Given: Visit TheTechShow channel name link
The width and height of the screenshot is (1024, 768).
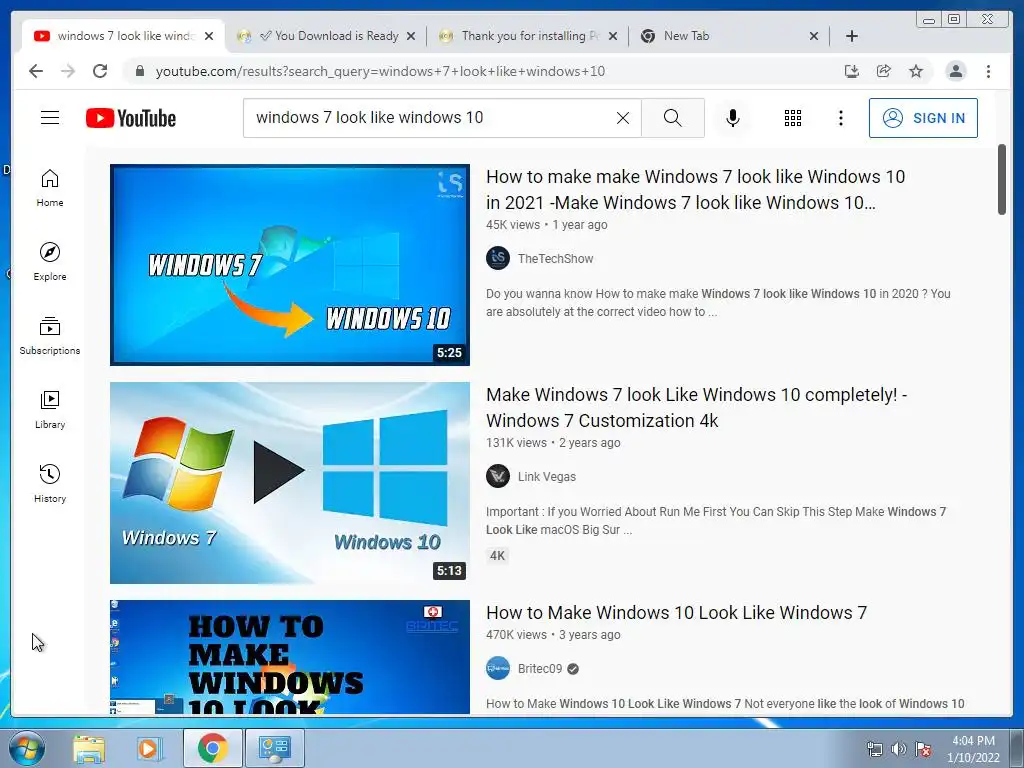Looking at the screenshot, I should [x=555, y=259].
